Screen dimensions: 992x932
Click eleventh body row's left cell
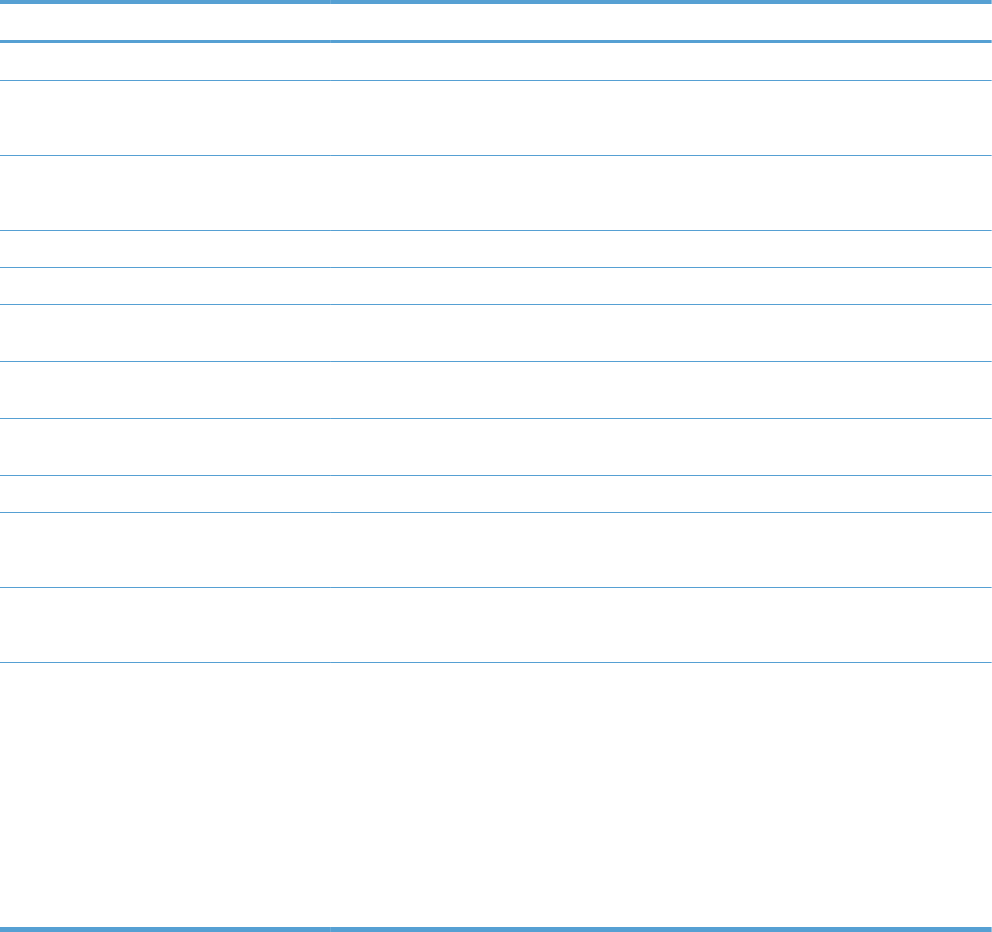[x=165, y=625]
